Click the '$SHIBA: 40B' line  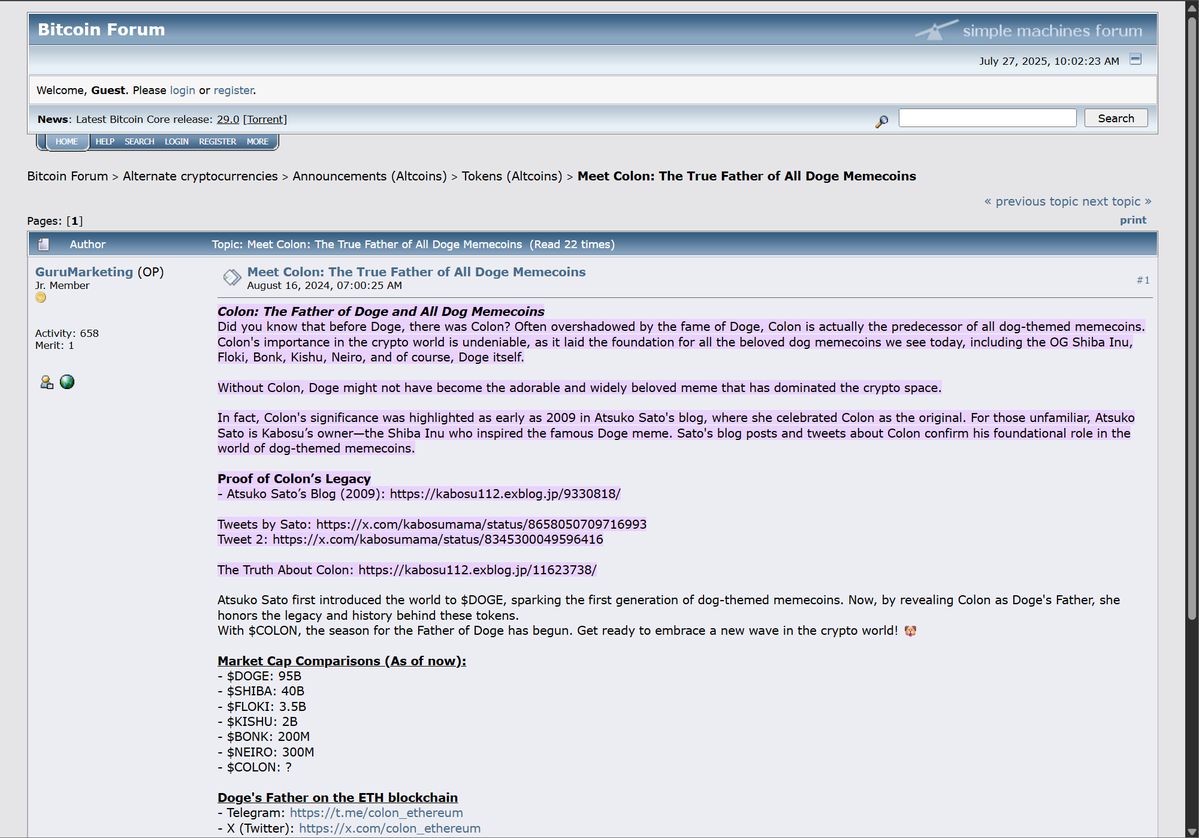pyautogui.click(x=261, y=691)
